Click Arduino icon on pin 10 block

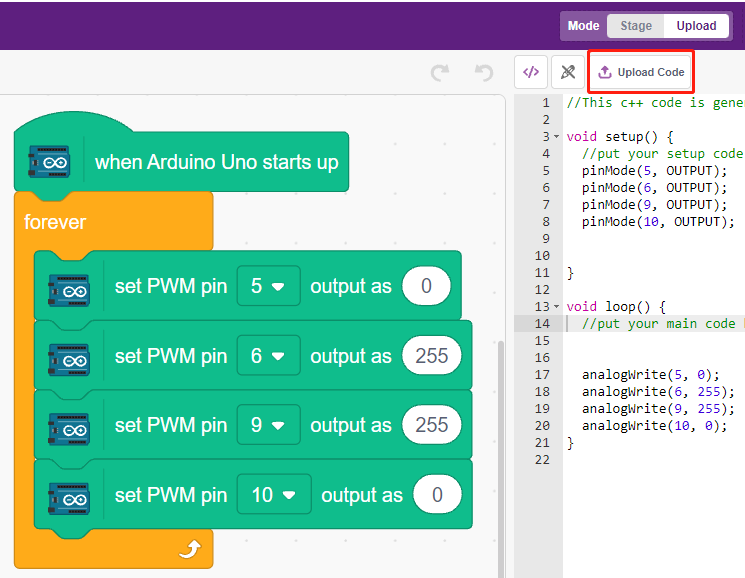point(69,499)
